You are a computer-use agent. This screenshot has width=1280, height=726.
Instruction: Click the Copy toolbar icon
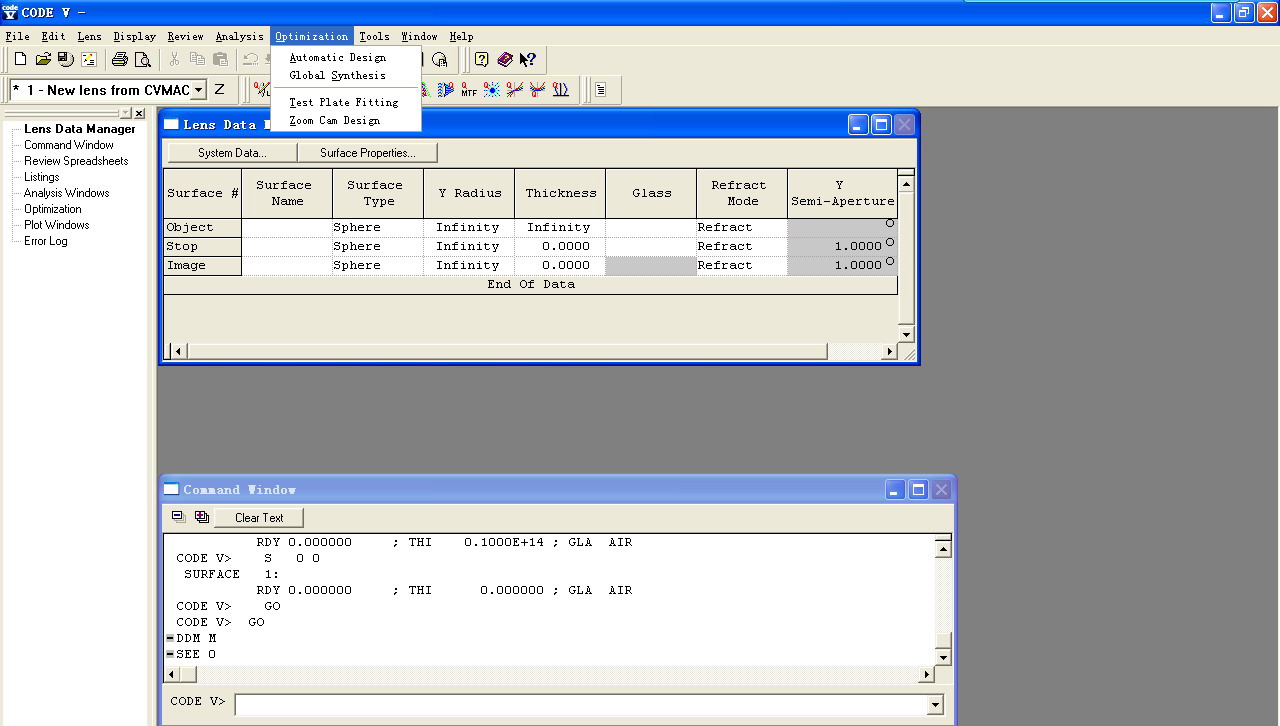[197, 60]
